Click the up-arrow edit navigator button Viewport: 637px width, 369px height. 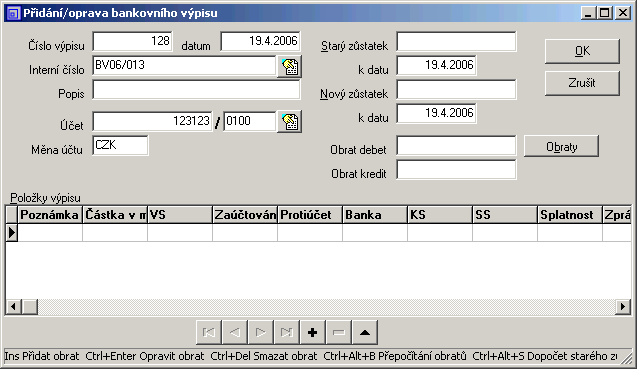(x=365, y=333)
